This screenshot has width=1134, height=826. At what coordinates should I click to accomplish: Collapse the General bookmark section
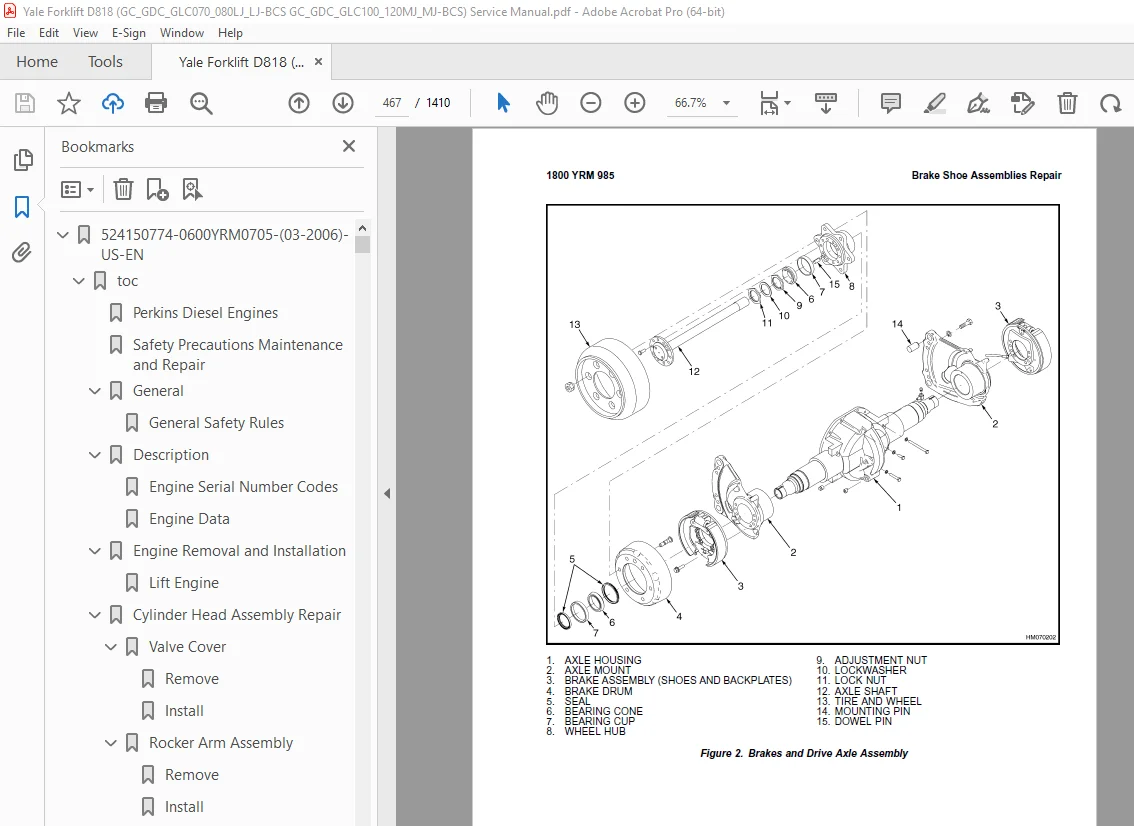(x=95, y=391)
